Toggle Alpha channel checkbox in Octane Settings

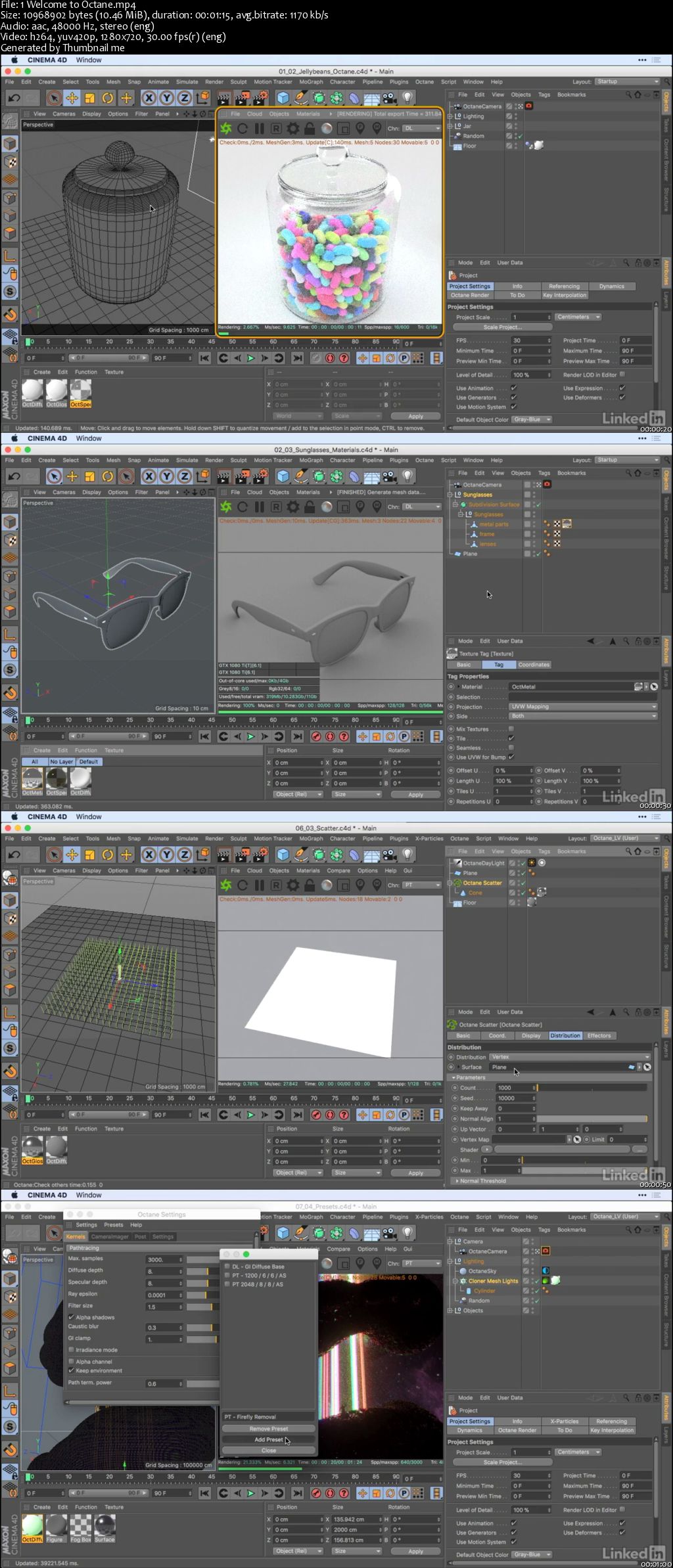pos(72,1362)
